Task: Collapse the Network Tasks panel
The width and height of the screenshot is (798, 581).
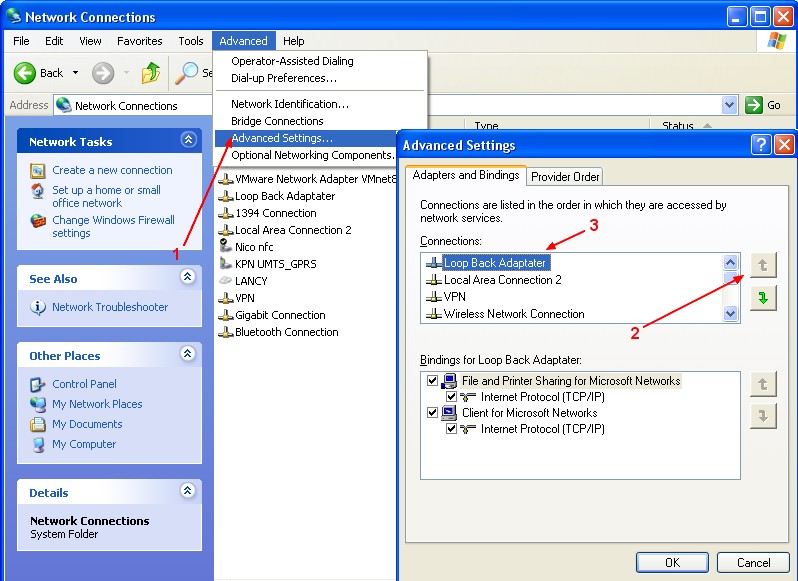Action: tap(187, 141)
